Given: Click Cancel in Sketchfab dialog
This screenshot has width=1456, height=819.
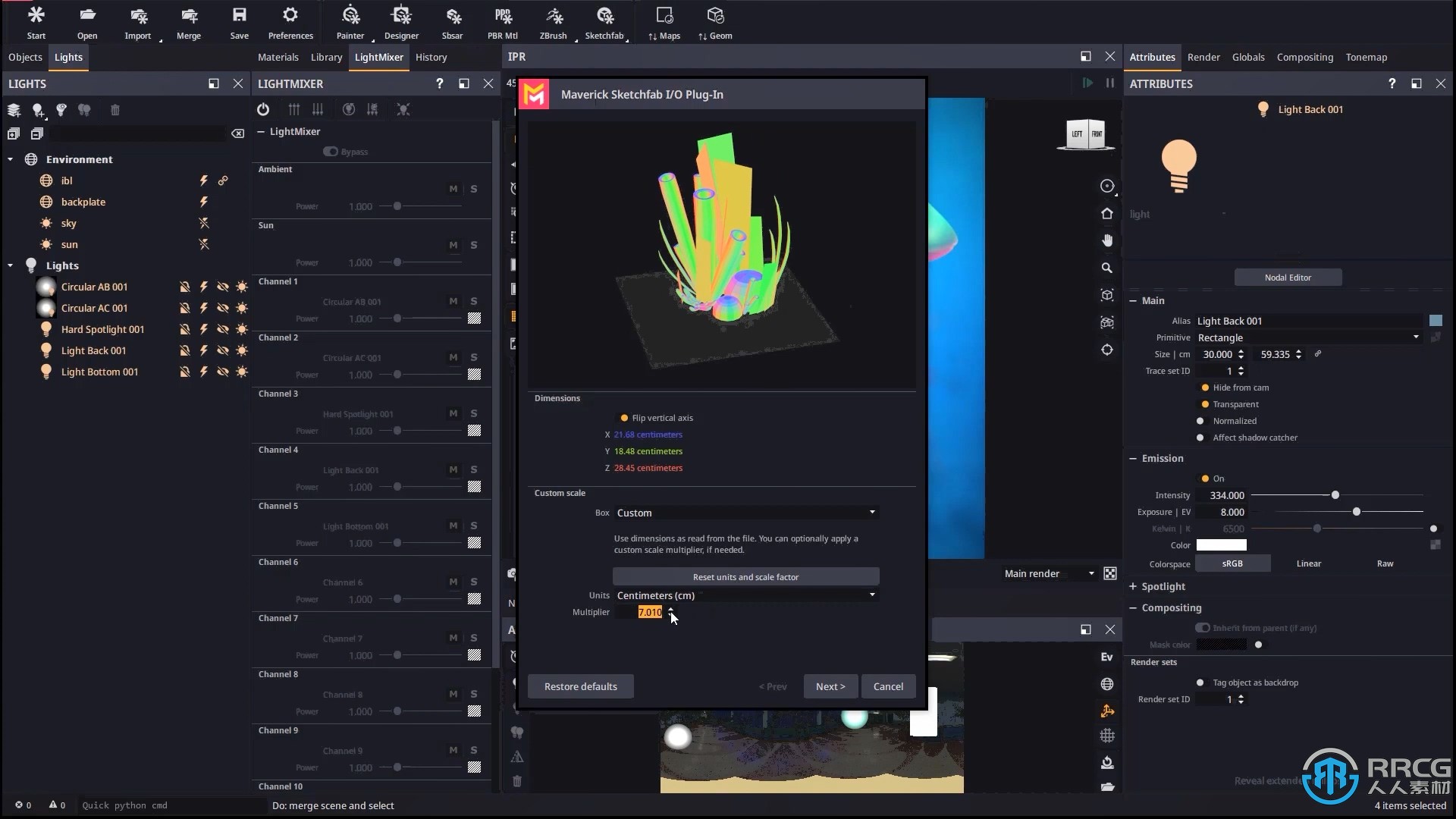Looking at the screenshot, I should [888, 686].
